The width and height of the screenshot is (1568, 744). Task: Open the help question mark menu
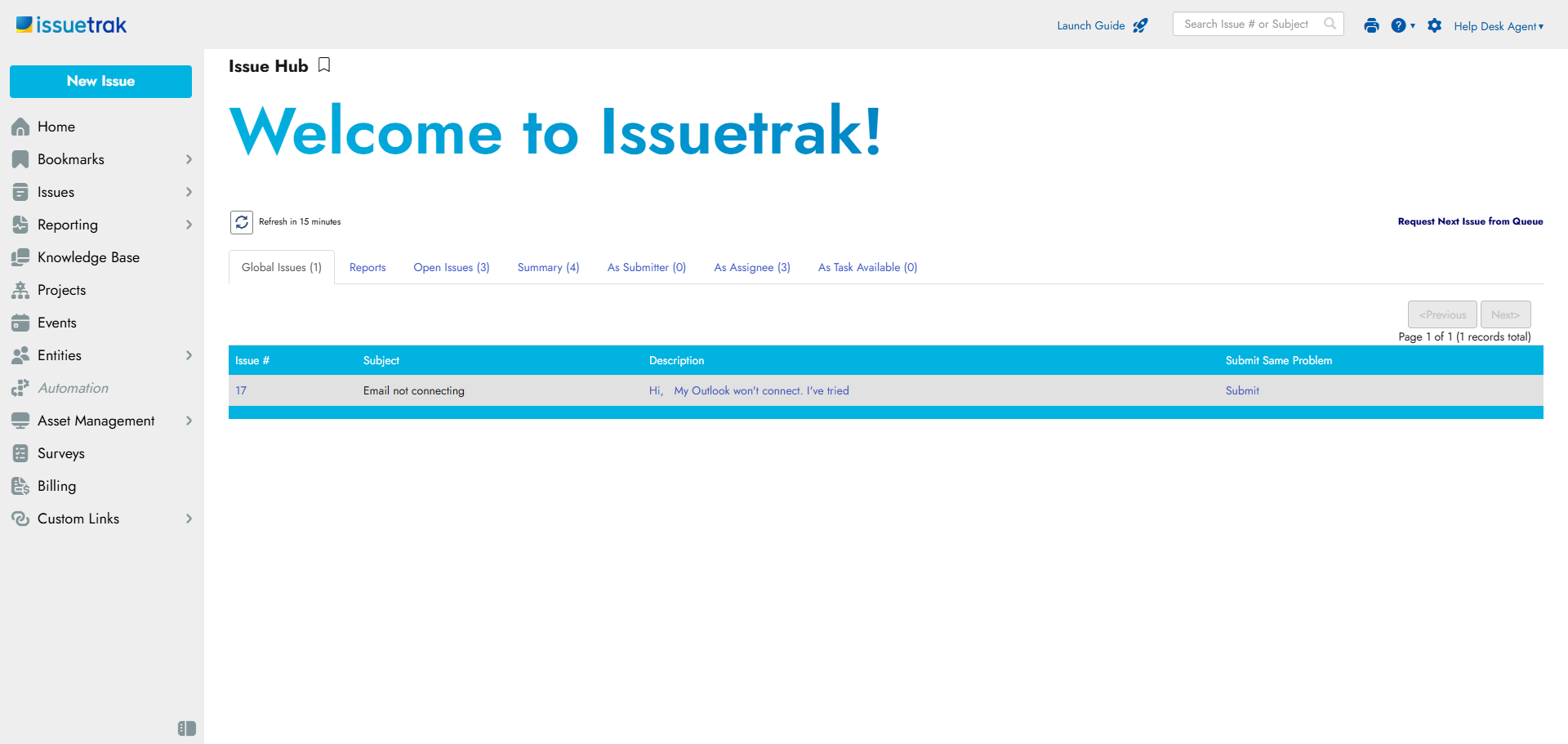pyautogui.click(x=1402, y=25)
